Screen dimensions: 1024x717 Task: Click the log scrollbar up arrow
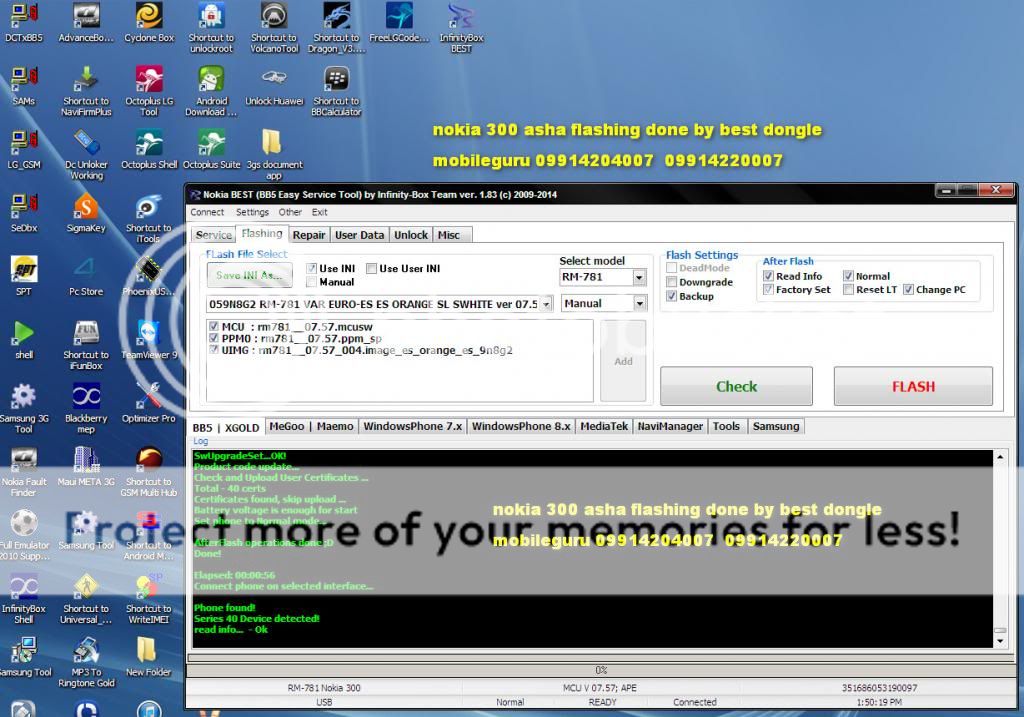(x=1000, y=457)
